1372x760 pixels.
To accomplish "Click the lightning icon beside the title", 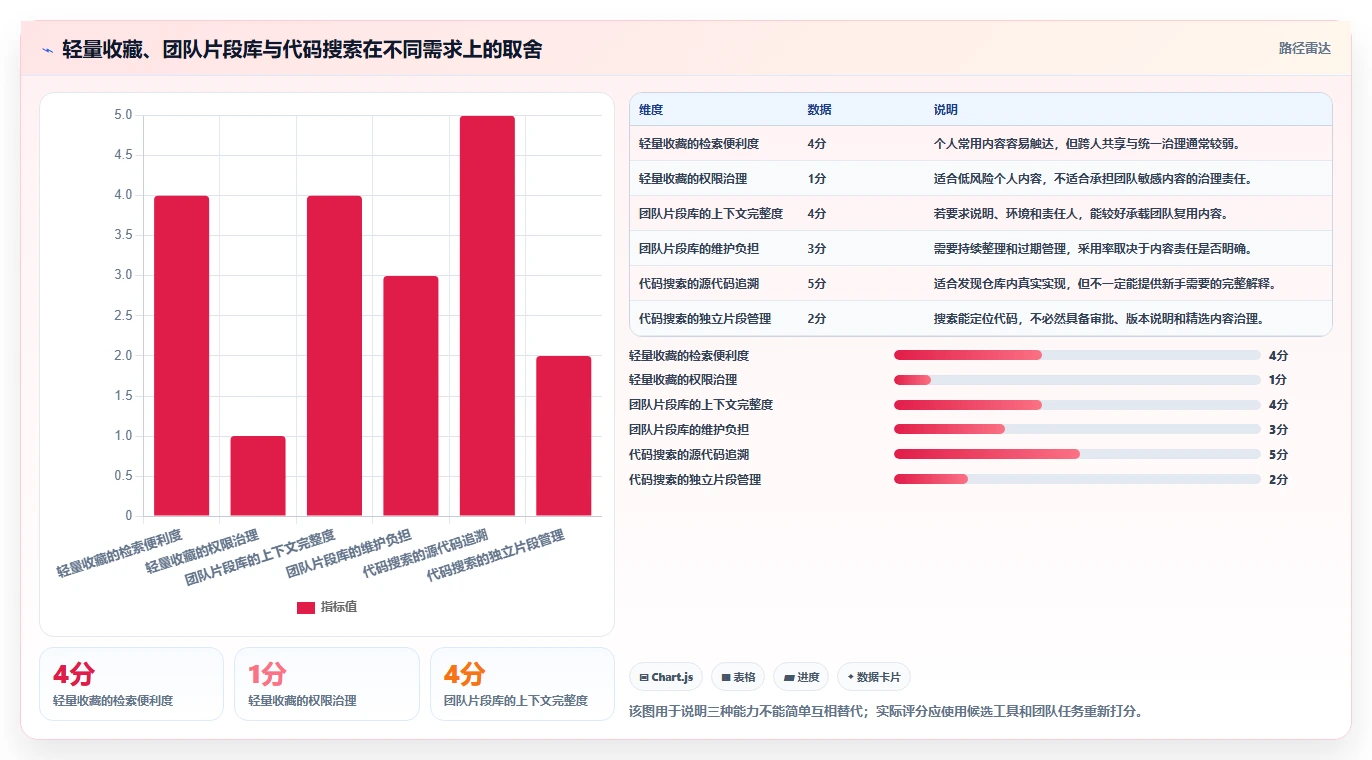I will coord(47,49).
